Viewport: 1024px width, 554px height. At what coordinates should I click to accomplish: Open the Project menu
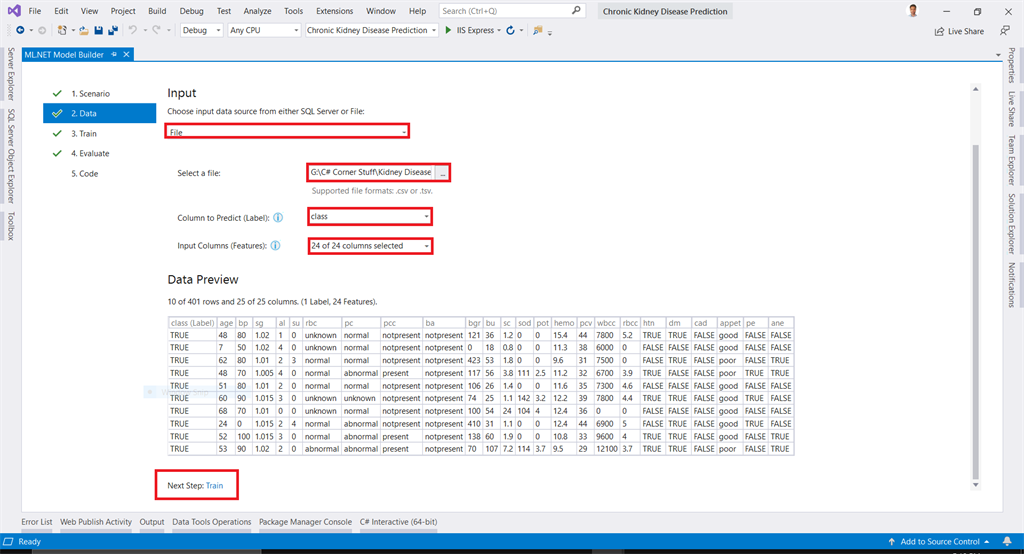(x=123, y=11)
